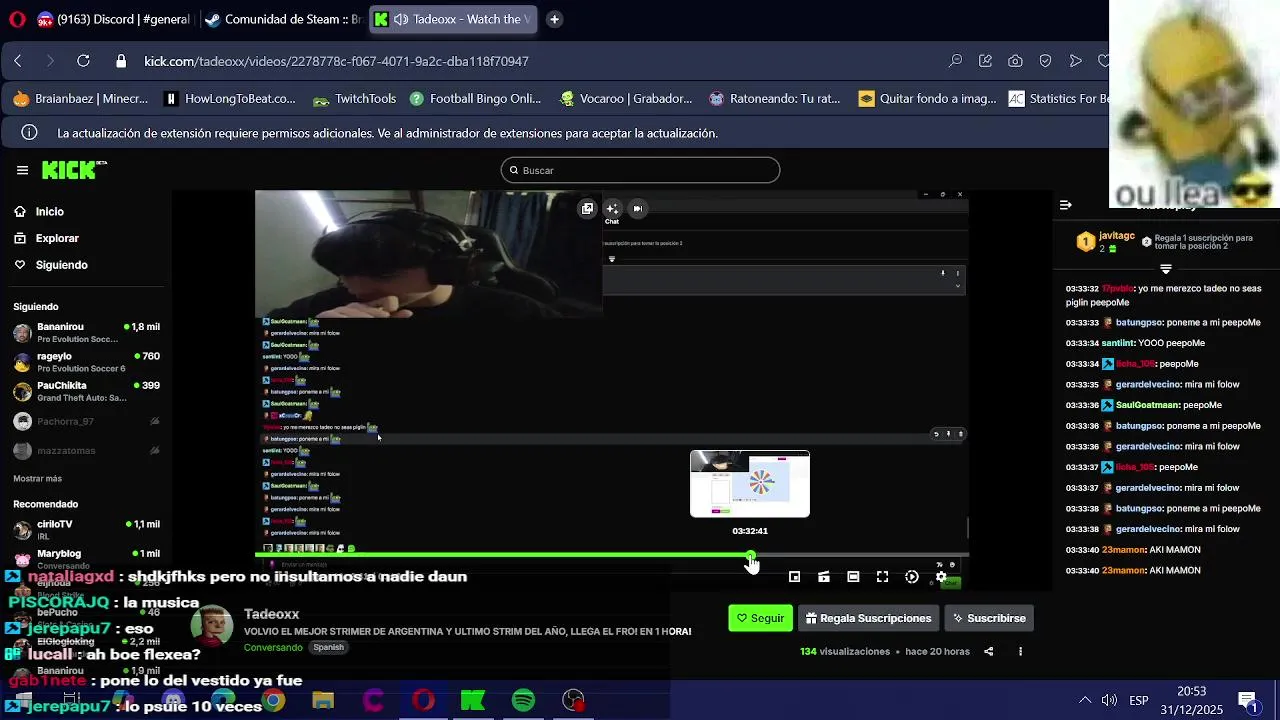1280x720 pixels.
Task: Open the zoom/search-in-page magnifier icon
Action: (955, 61)
